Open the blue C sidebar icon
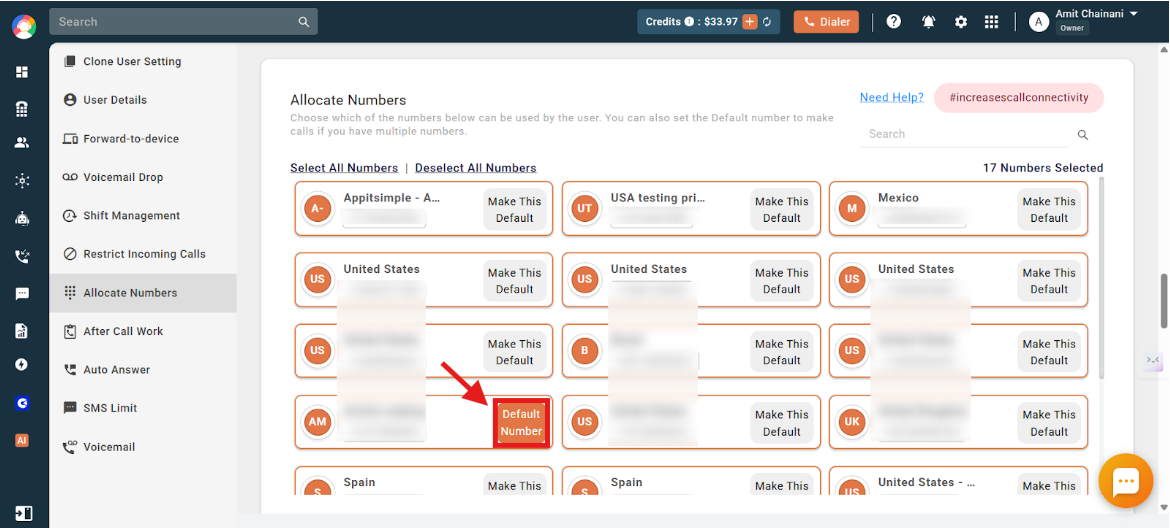 [22, 403]
